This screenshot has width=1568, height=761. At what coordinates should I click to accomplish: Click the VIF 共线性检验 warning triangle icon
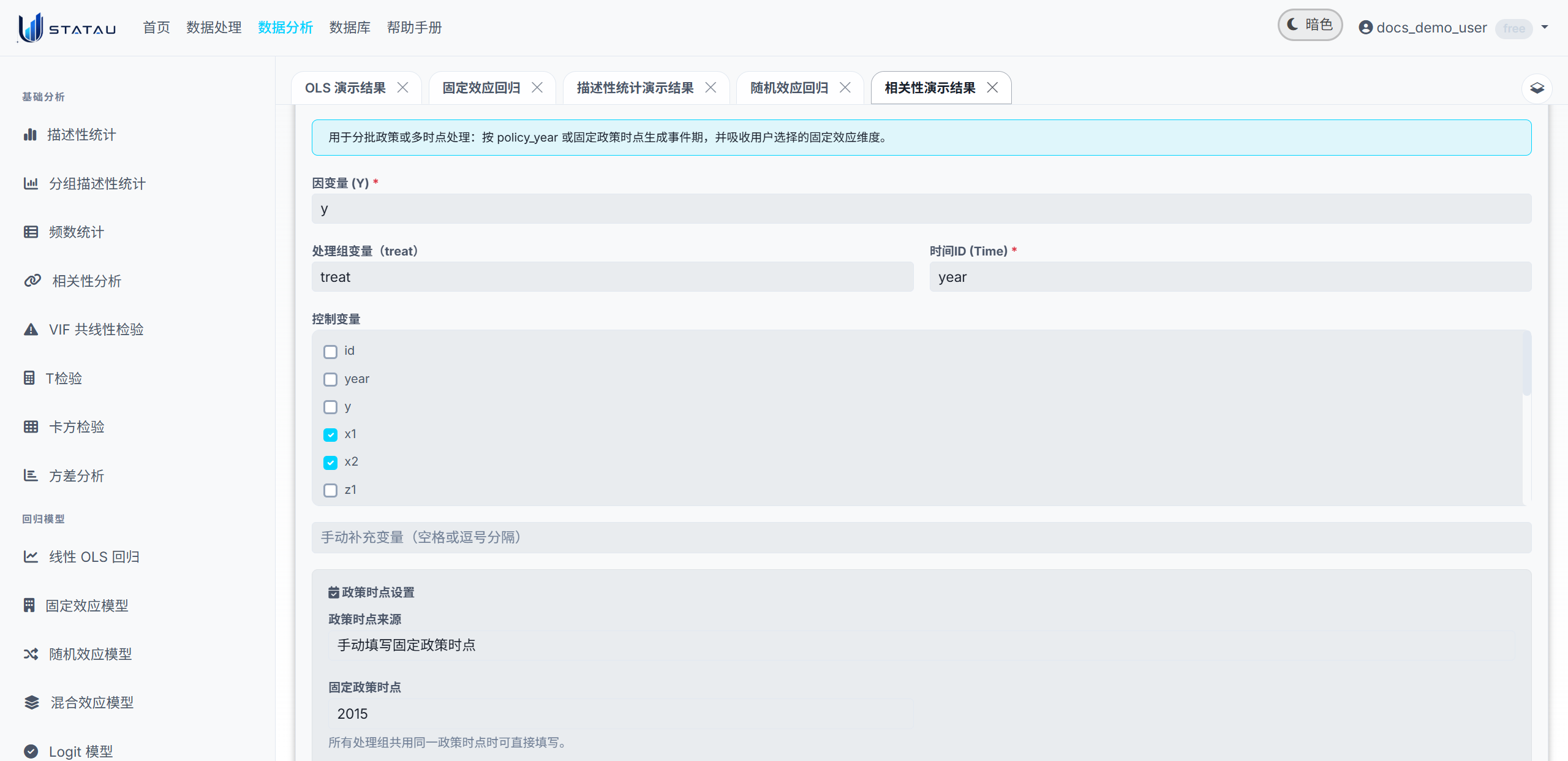pos(31,329)
